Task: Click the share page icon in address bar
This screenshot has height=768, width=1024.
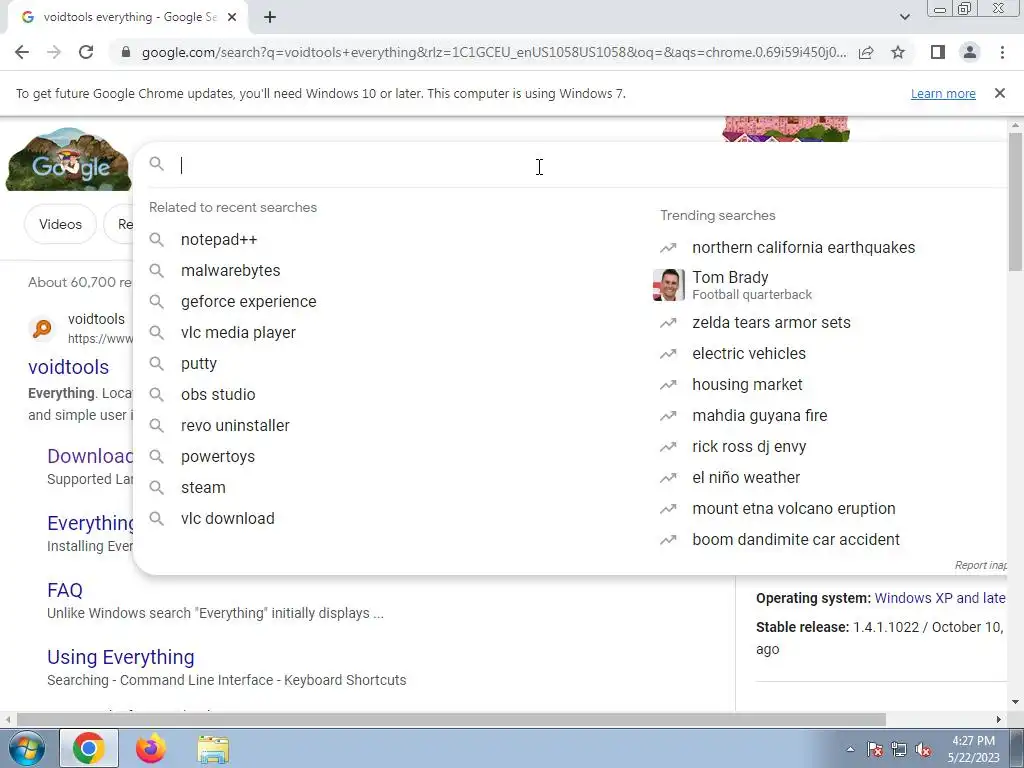Action: [866, 52]
